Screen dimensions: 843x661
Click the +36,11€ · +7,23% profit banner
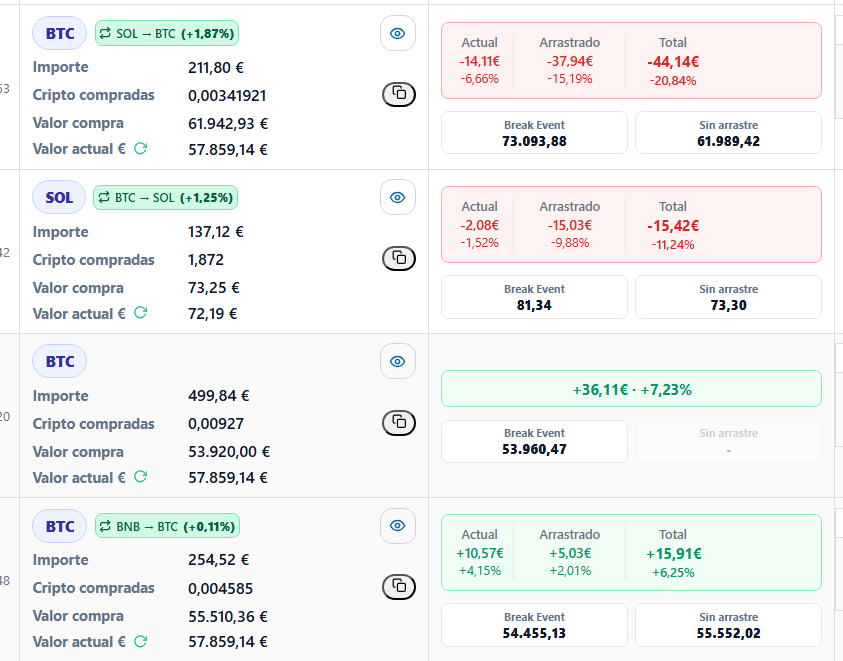(x=631, y=389)
